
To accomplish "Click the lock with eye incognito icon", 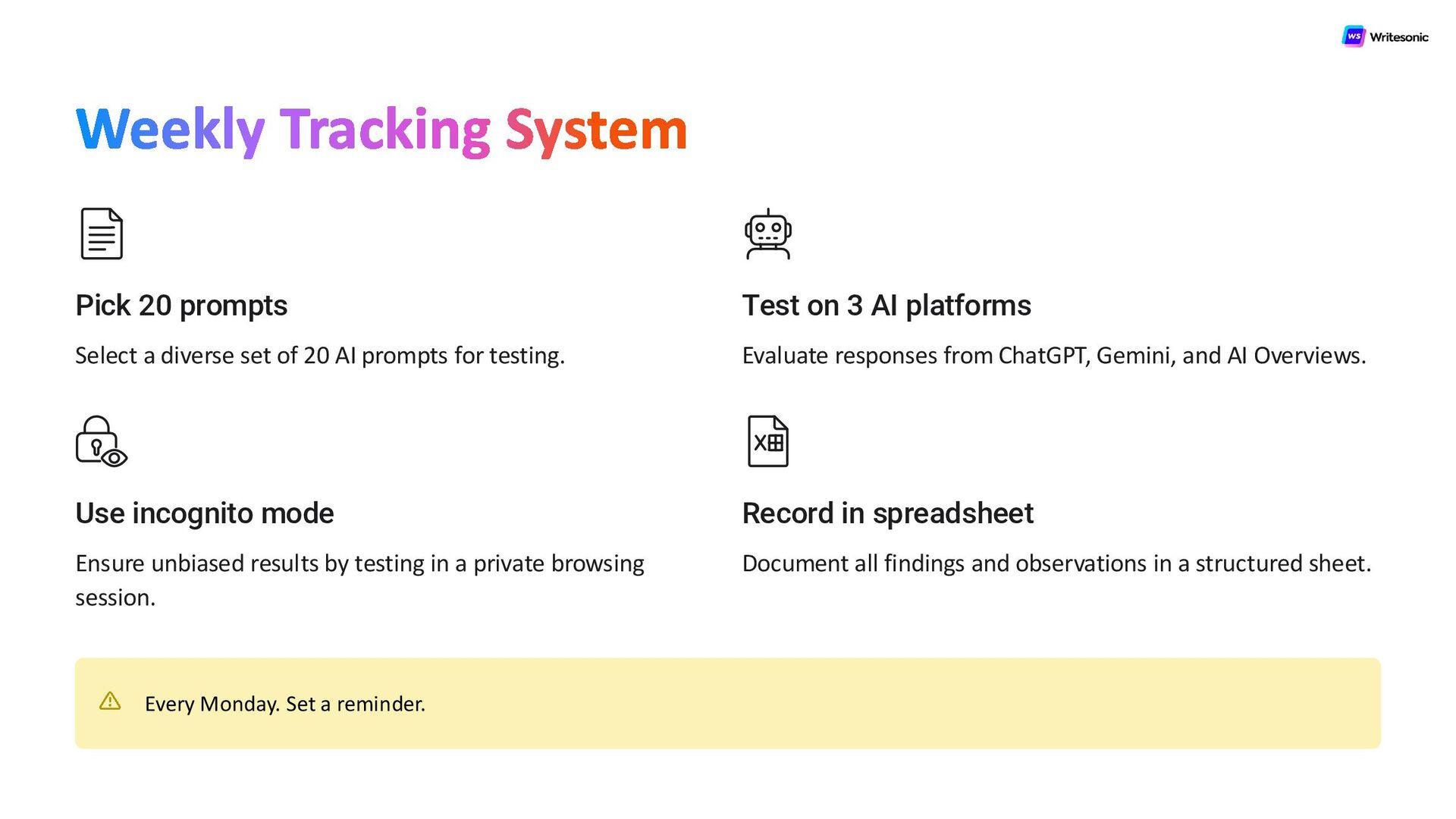I will (101, 441).
